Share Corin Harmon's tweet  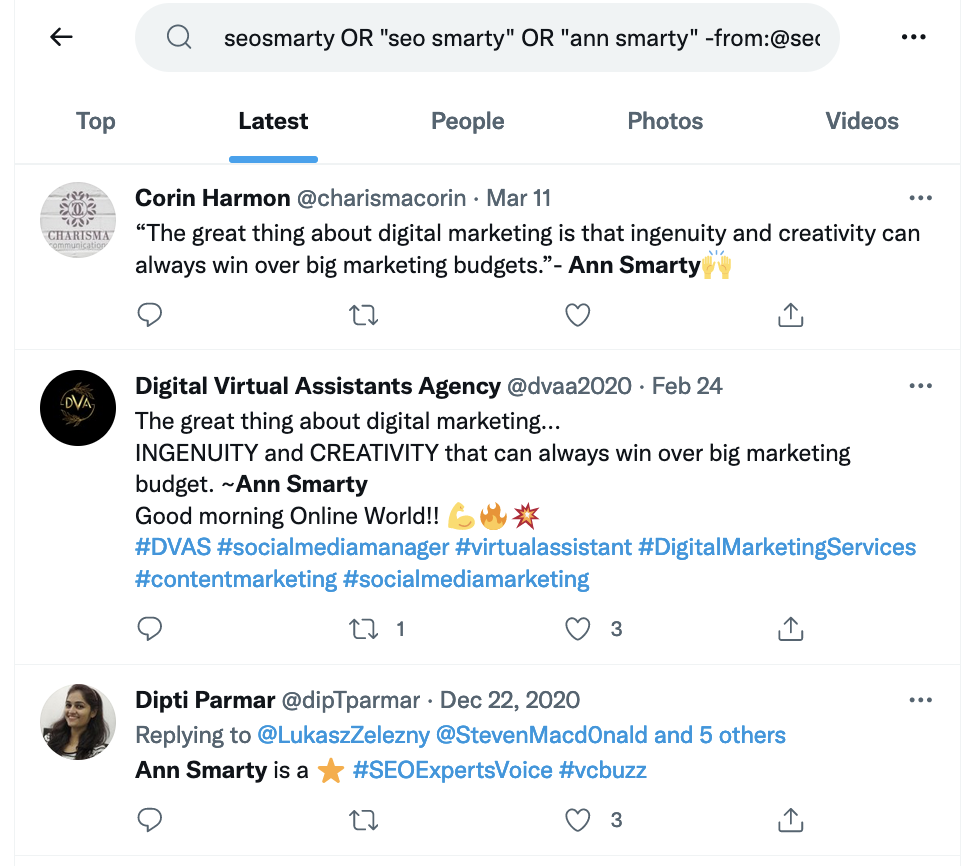tap(790, 315)
